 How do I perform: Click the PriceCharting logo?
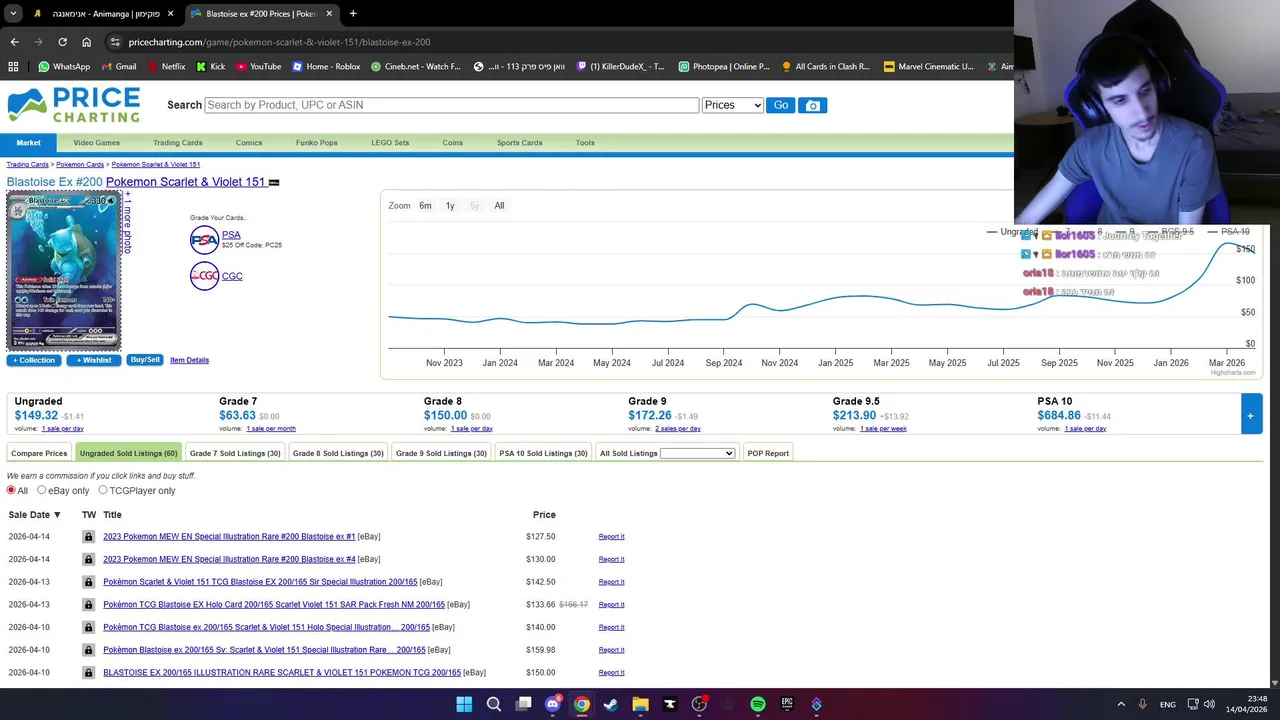(x=74, y=105)
